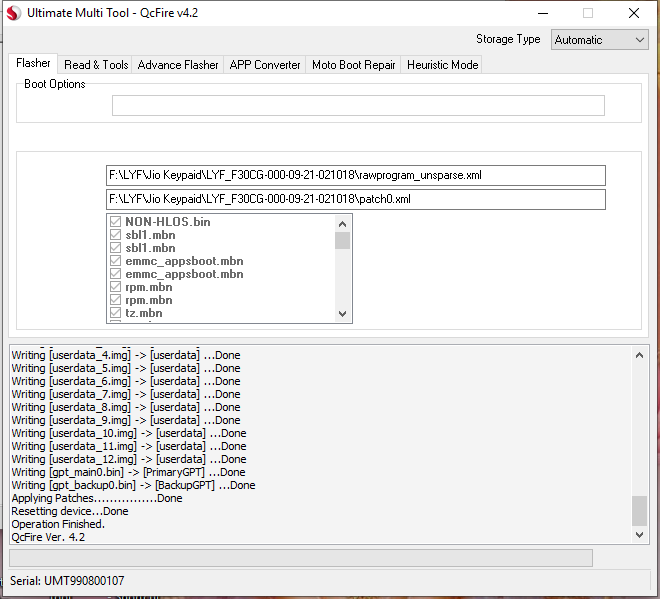
Task: Click the progress bar below the log
Action: click(301, 558)
